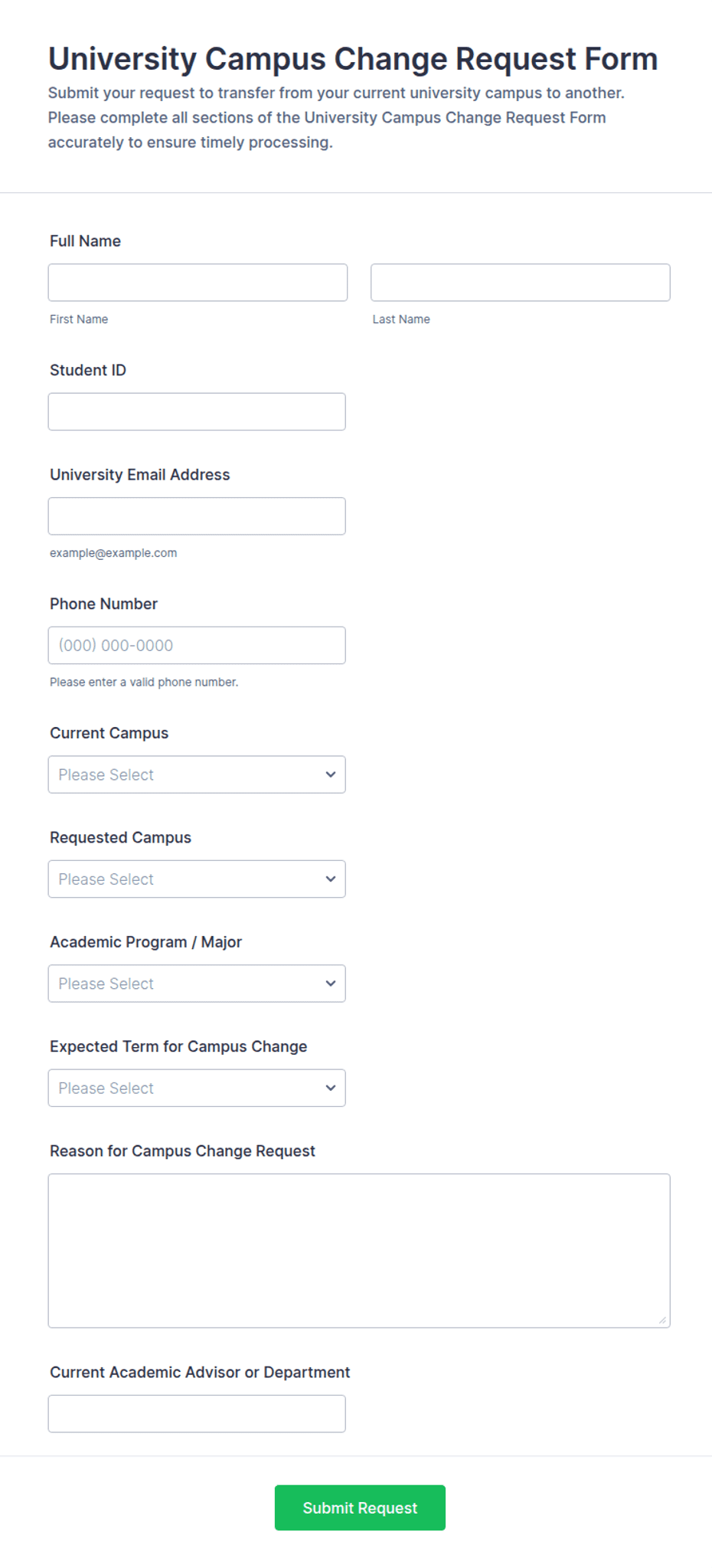Click the chevron arrow in Current Campus select
The height and width of the screenshot is (1568, 712).
(x=331, y=774)
